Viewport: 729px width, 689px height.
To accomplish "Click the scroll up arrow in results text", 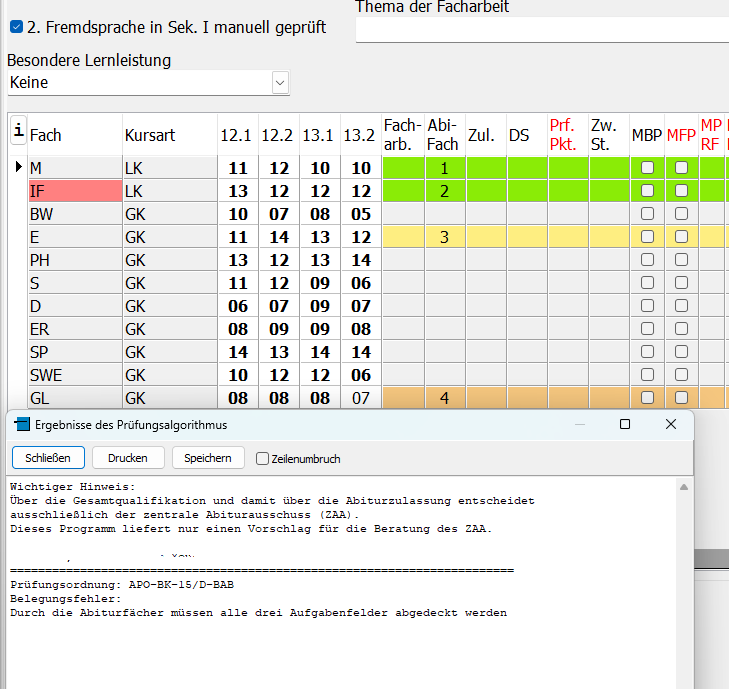I will (x=683, y=487).
